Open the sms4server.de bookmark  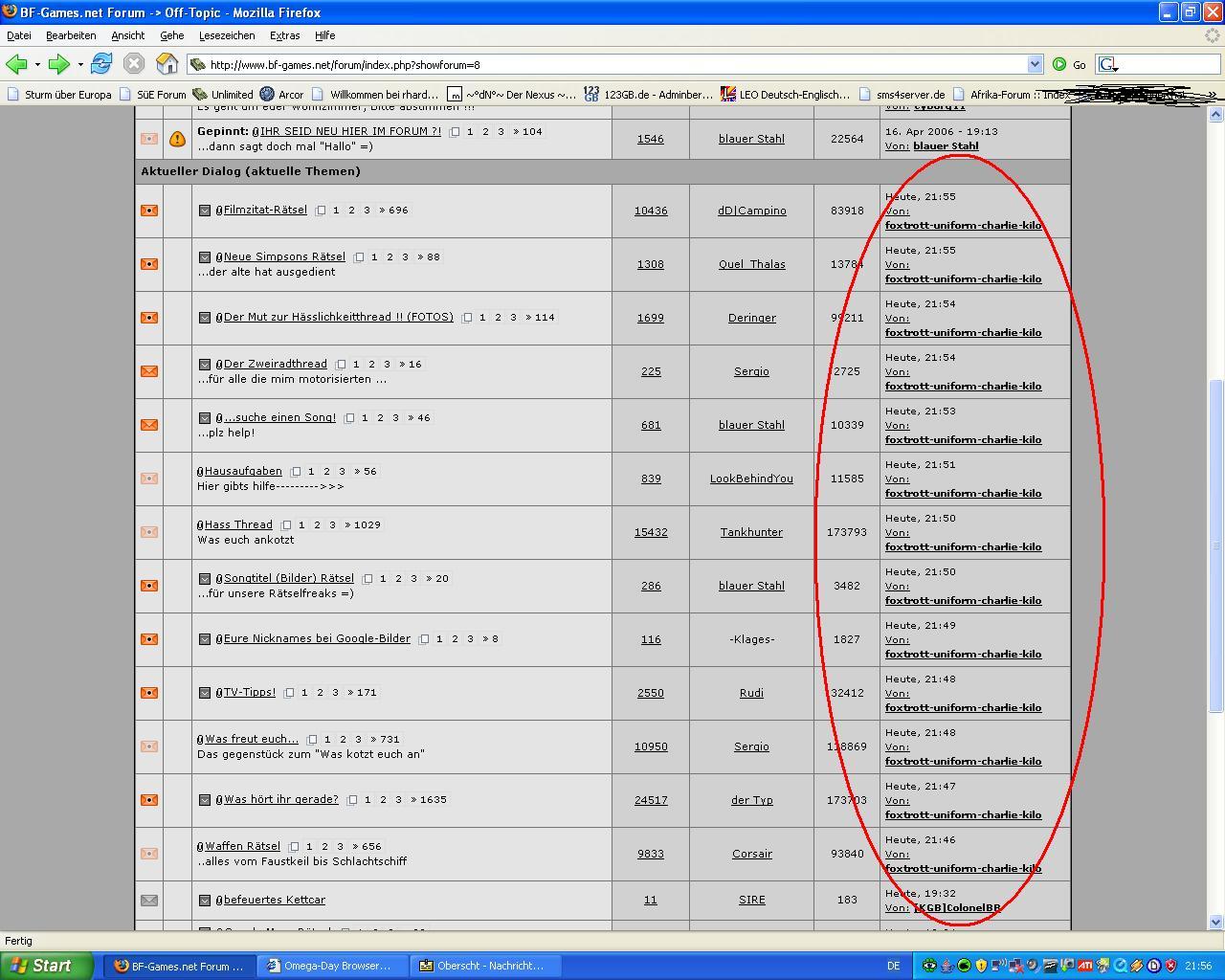(902, 95)
